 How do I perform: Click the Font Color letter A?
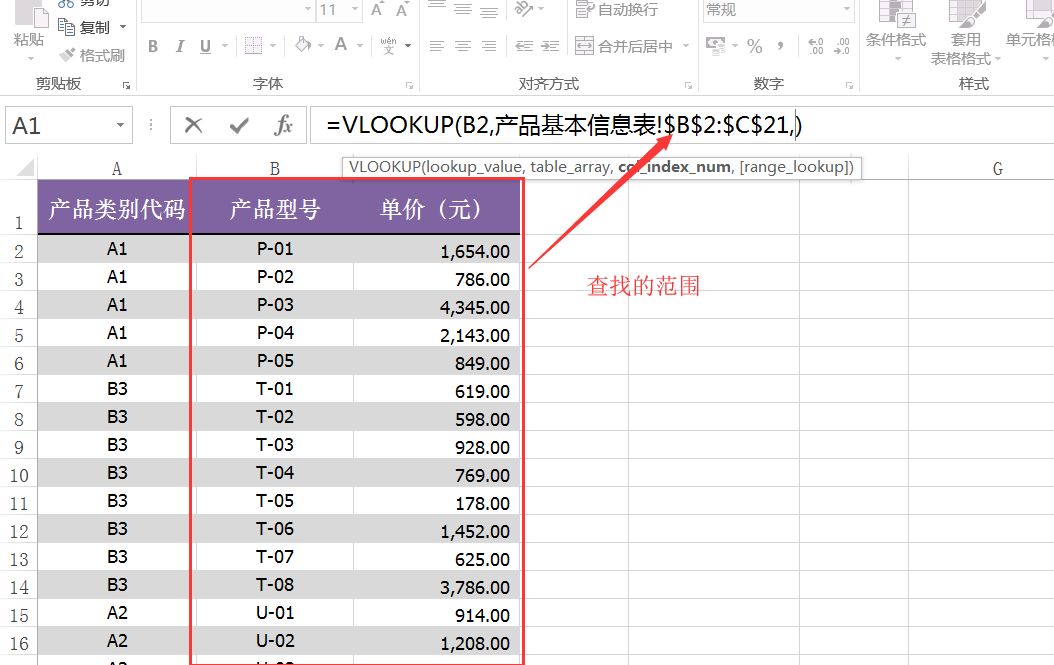click(x=341, y=45)
